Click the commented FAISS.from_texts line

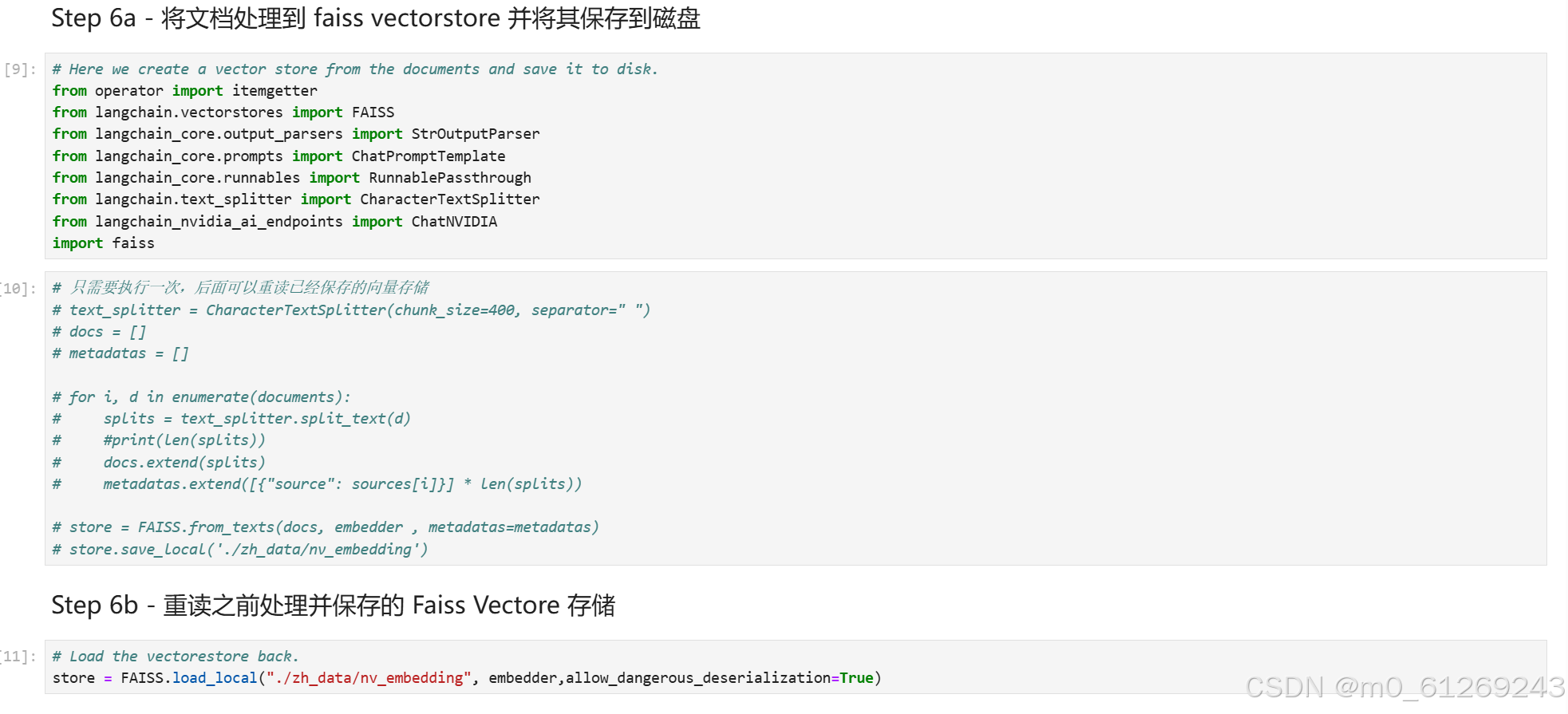(326, 527)
